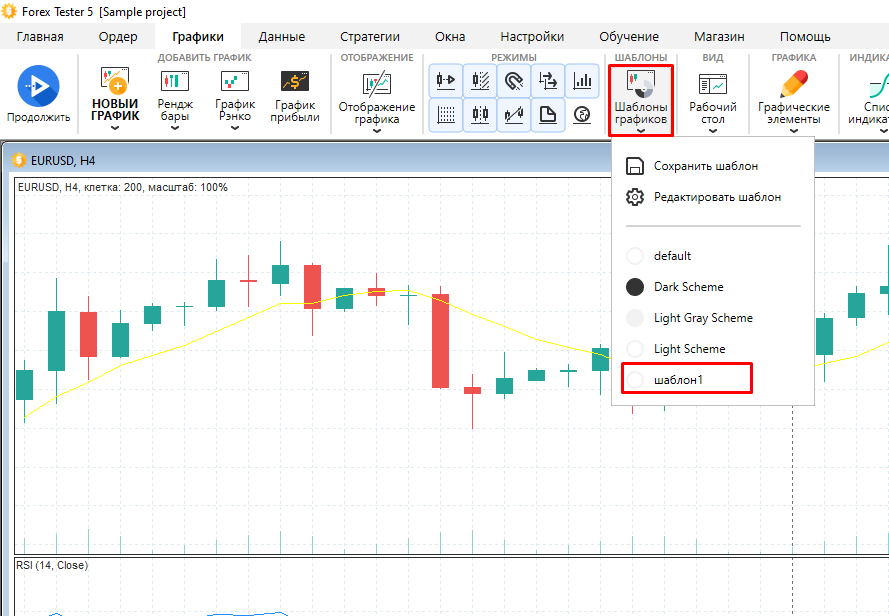The width and height of the screenshot is (889, 616).
Task: Select the Dark Scheme template
Action: click(635, 287)
